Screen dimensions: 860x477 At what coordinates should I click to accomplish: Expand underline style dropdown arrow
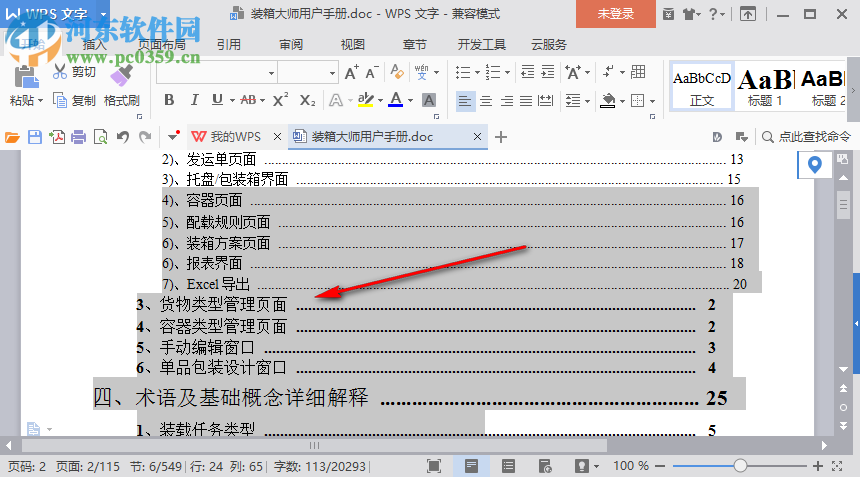[232, 100]
